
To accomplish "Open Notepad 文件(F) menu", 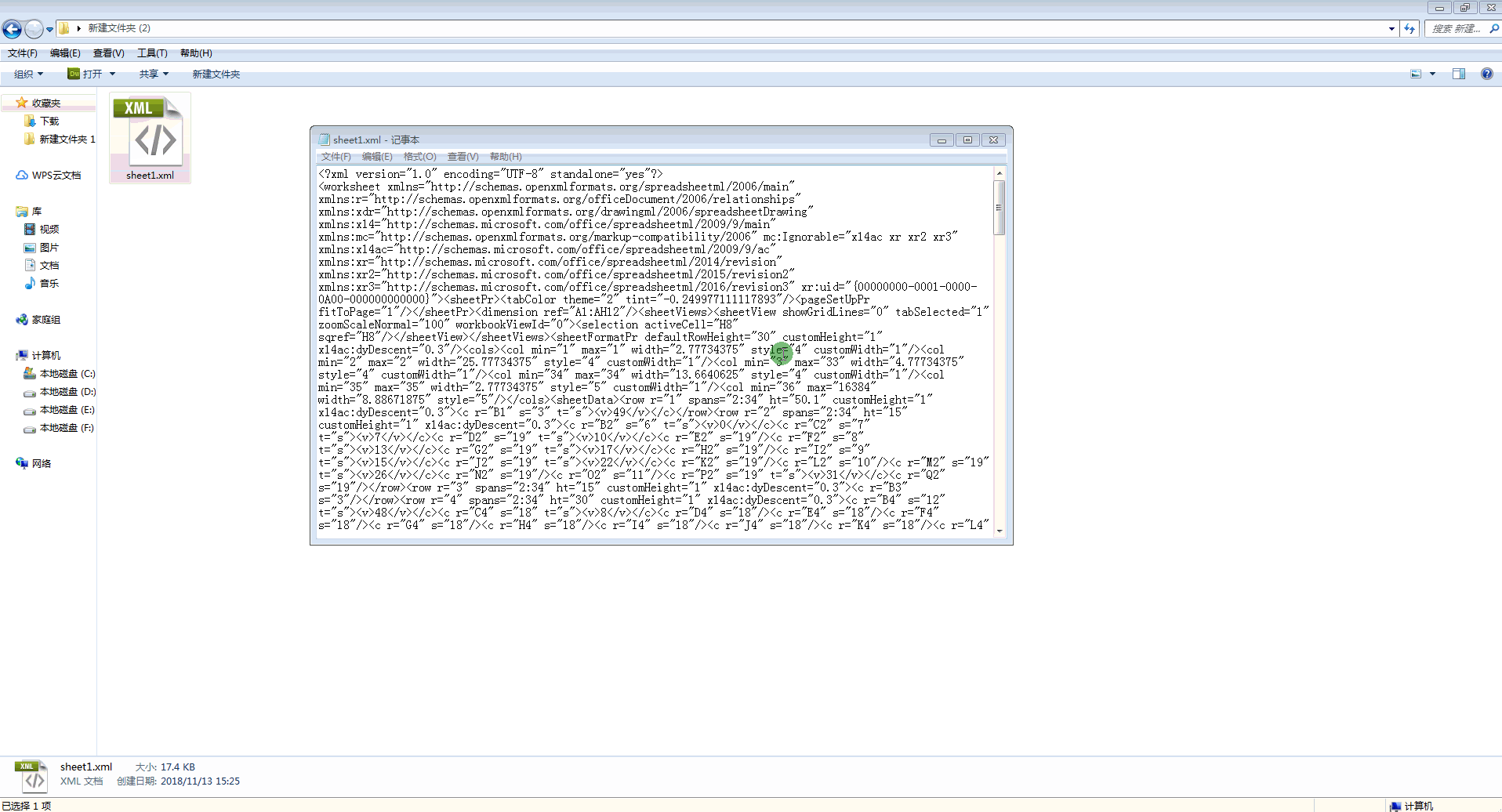I will pos(336,157).
